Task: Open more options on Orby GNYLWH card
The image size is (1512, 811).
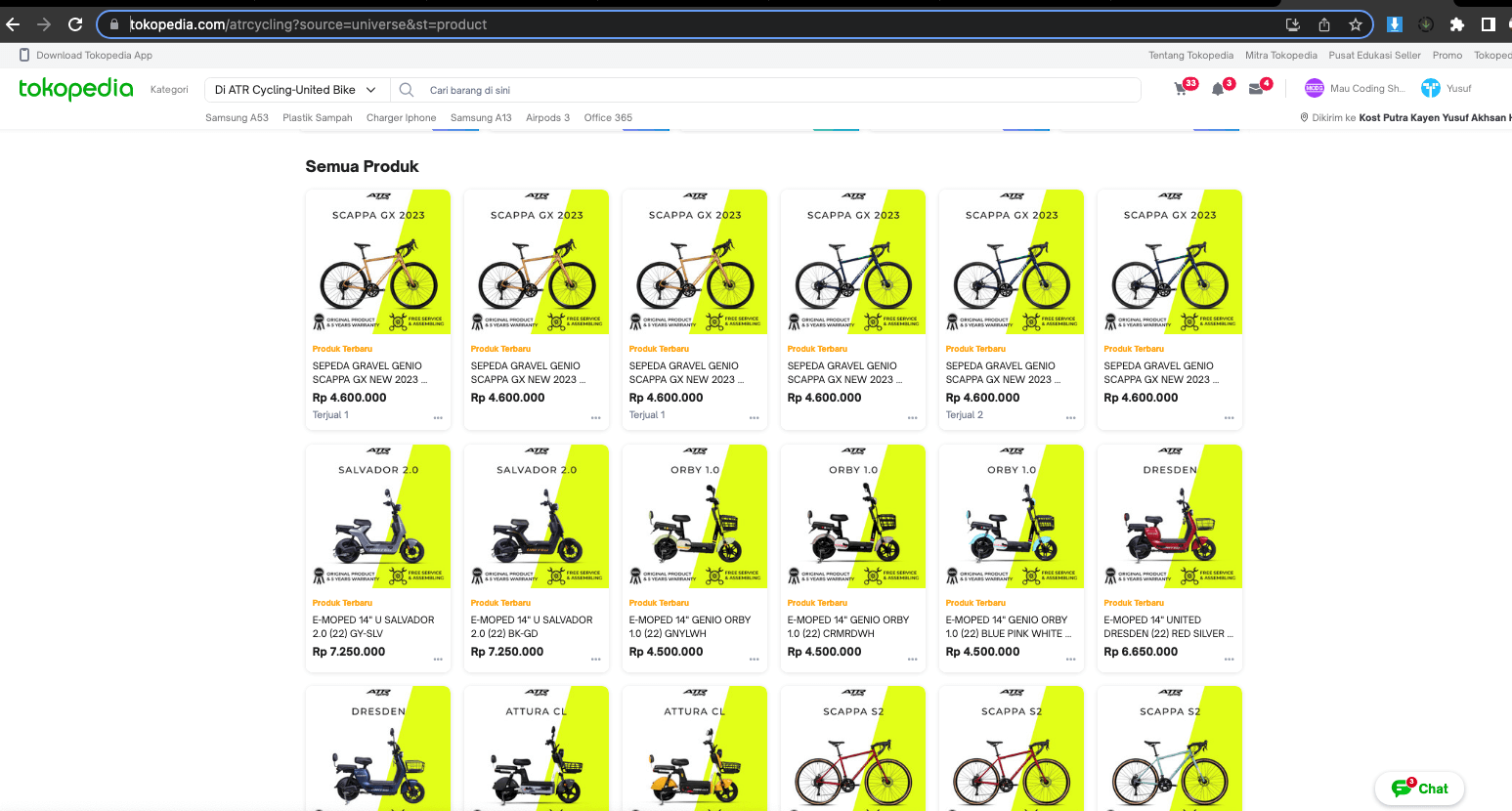Action: (755, 660)
